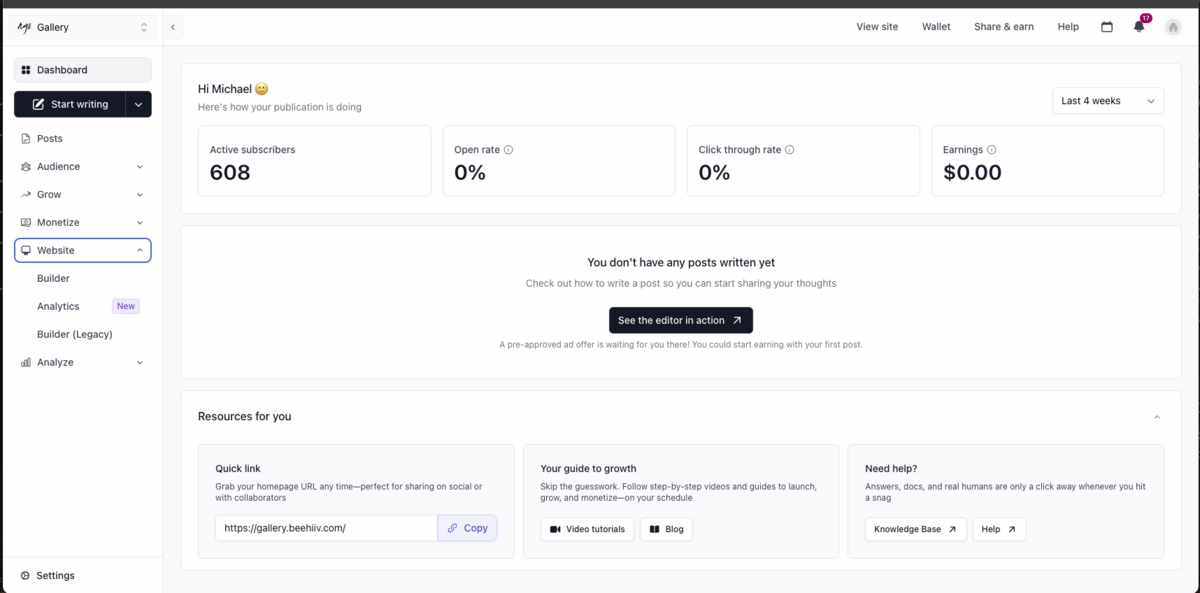Open the Dashboard page
The image size is (1200, 593).
(82, 70)
